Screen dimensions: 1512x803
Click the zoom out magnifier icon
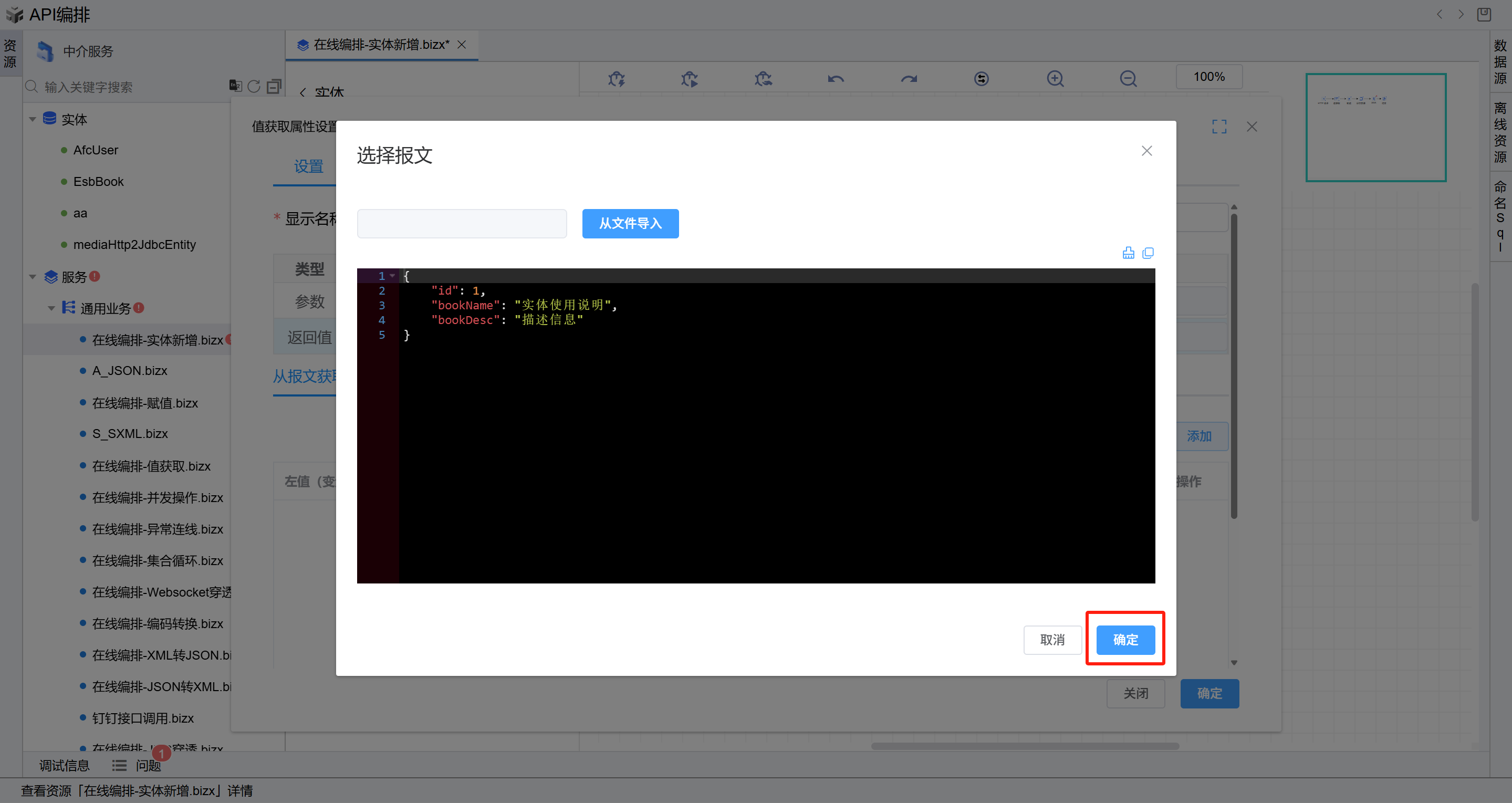pyautogui.click(x=1128, y=79)
